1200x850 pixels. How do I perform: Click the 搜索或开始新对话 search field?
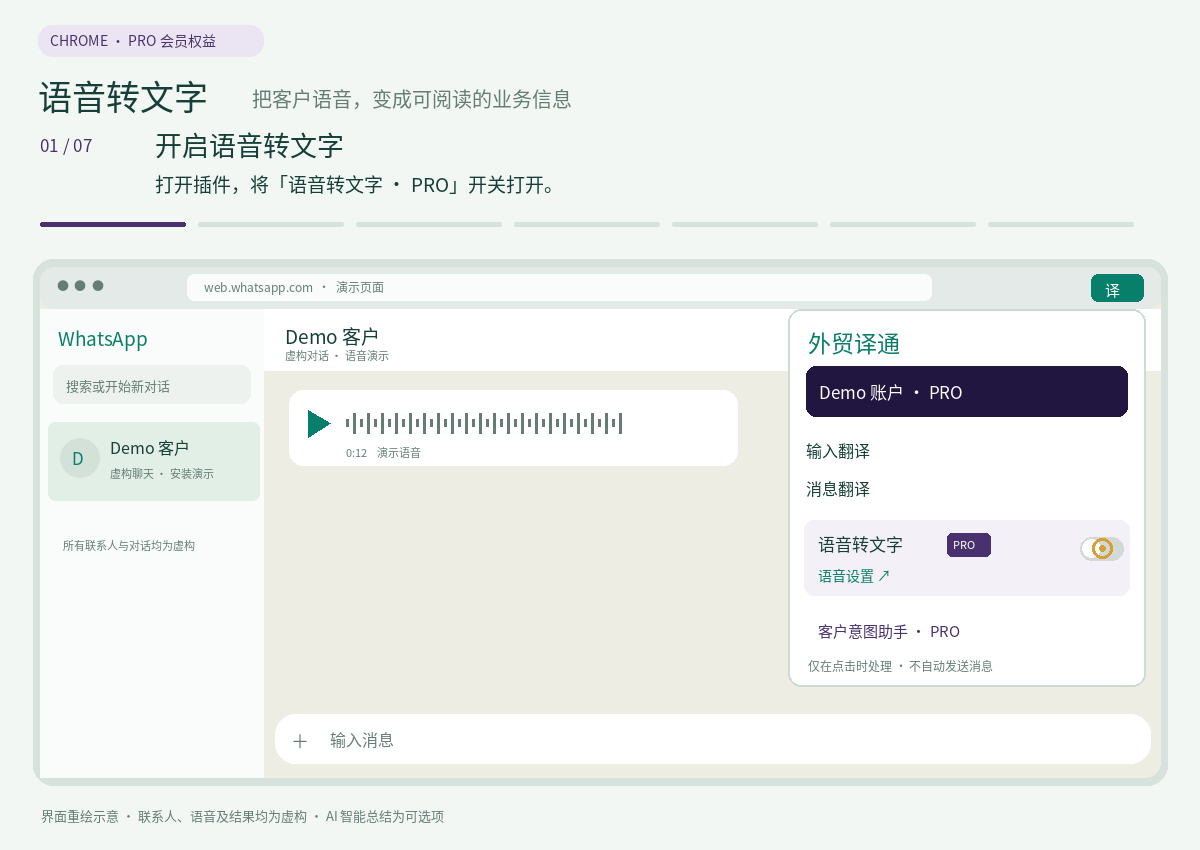click(x=152, y=385)
